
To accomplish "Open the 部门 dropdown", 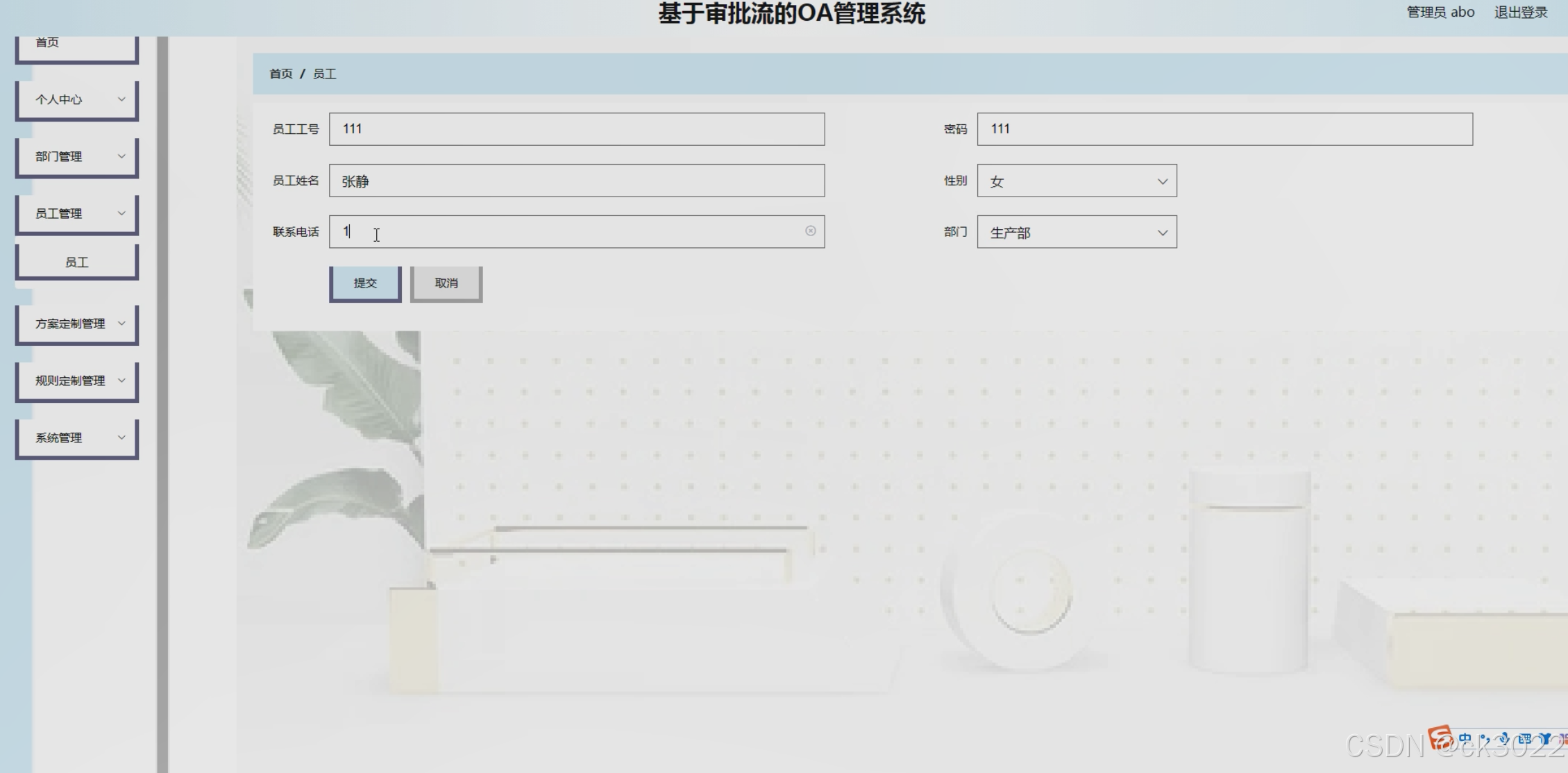I will point(1075,231).
